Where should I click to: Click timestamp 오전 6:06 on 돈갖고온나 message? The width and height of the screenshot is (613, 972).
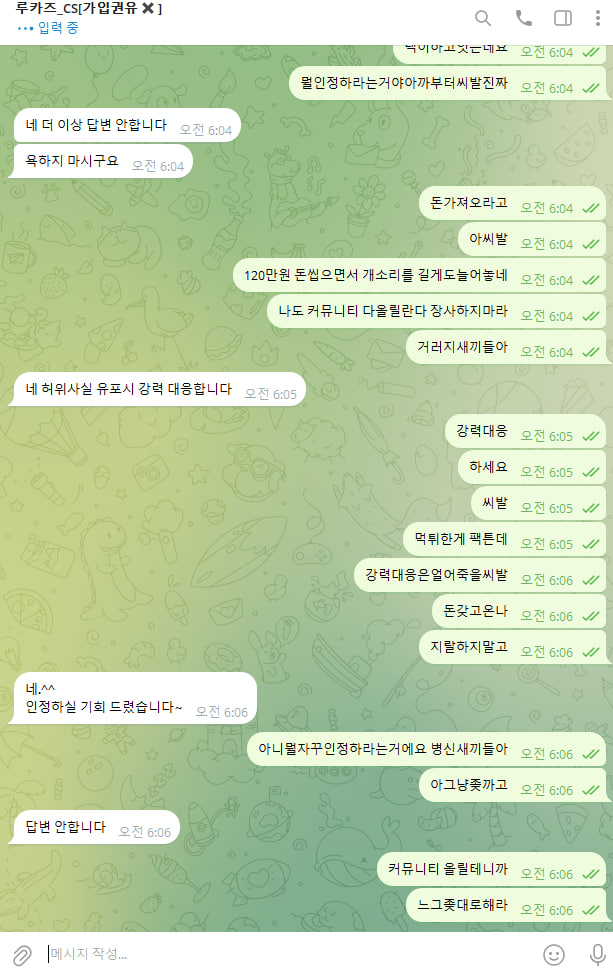pos(547,616)
